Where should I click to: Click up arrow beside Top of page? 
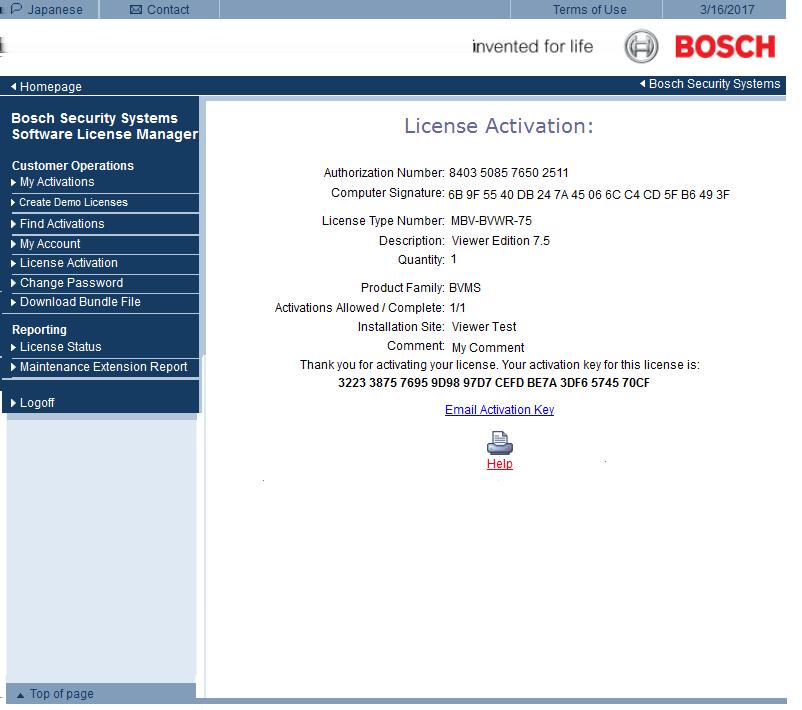[x=20, y=695]
